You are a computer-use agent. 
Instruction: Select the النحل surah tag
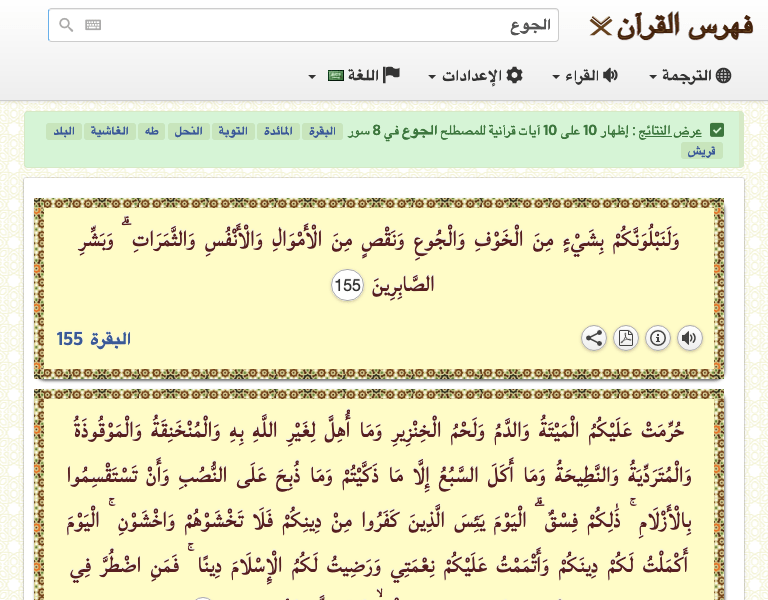pos(188,131)
